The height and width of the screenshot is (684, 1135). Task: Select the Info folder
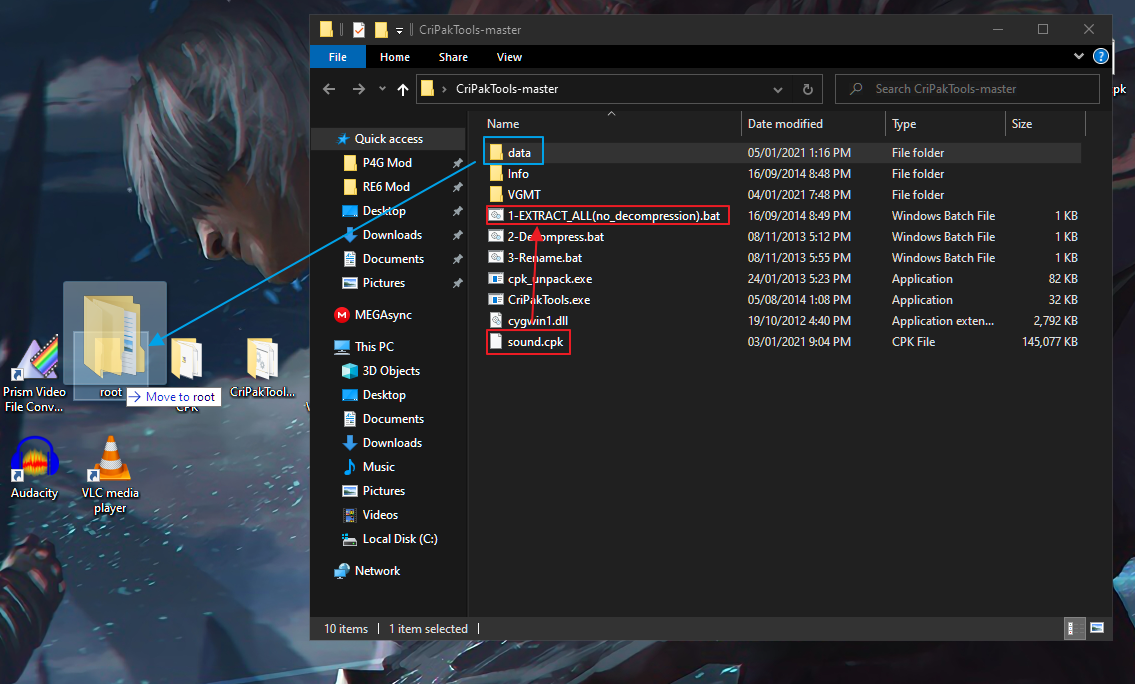tap(518, 174)
